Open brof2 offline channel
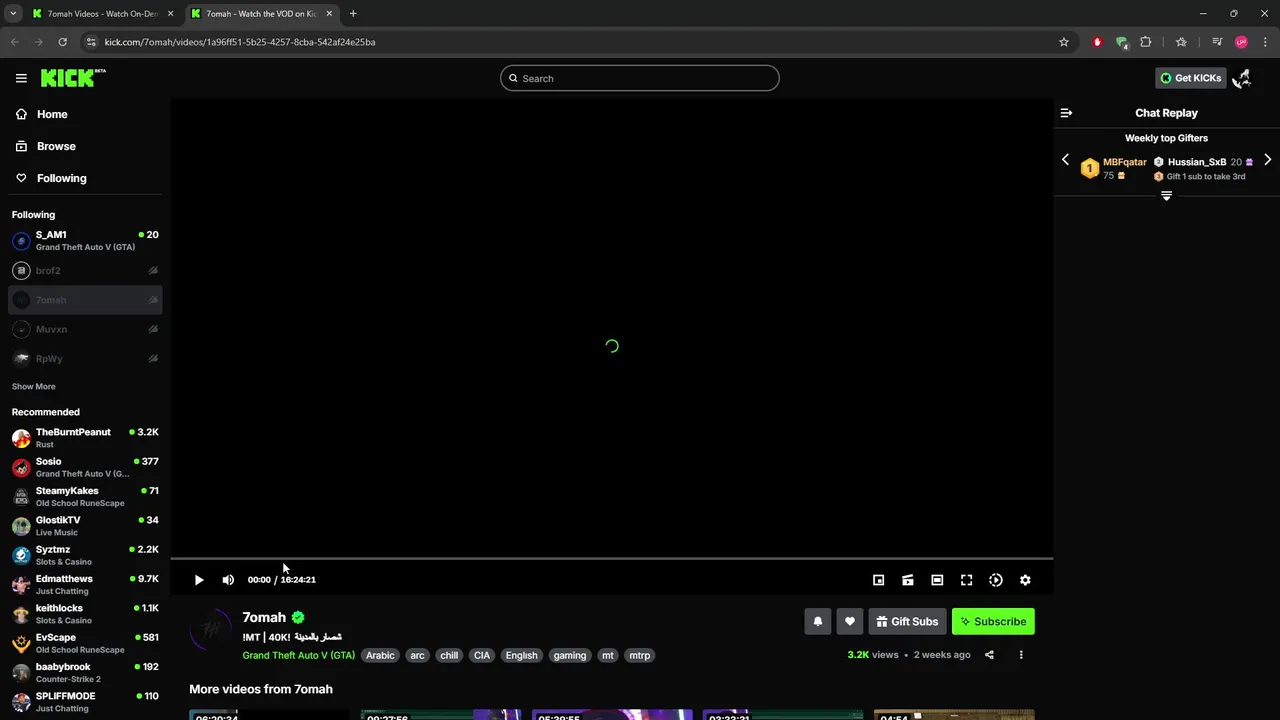The width and height of the screenshot is (1280, 720). [x=85, y=271]
